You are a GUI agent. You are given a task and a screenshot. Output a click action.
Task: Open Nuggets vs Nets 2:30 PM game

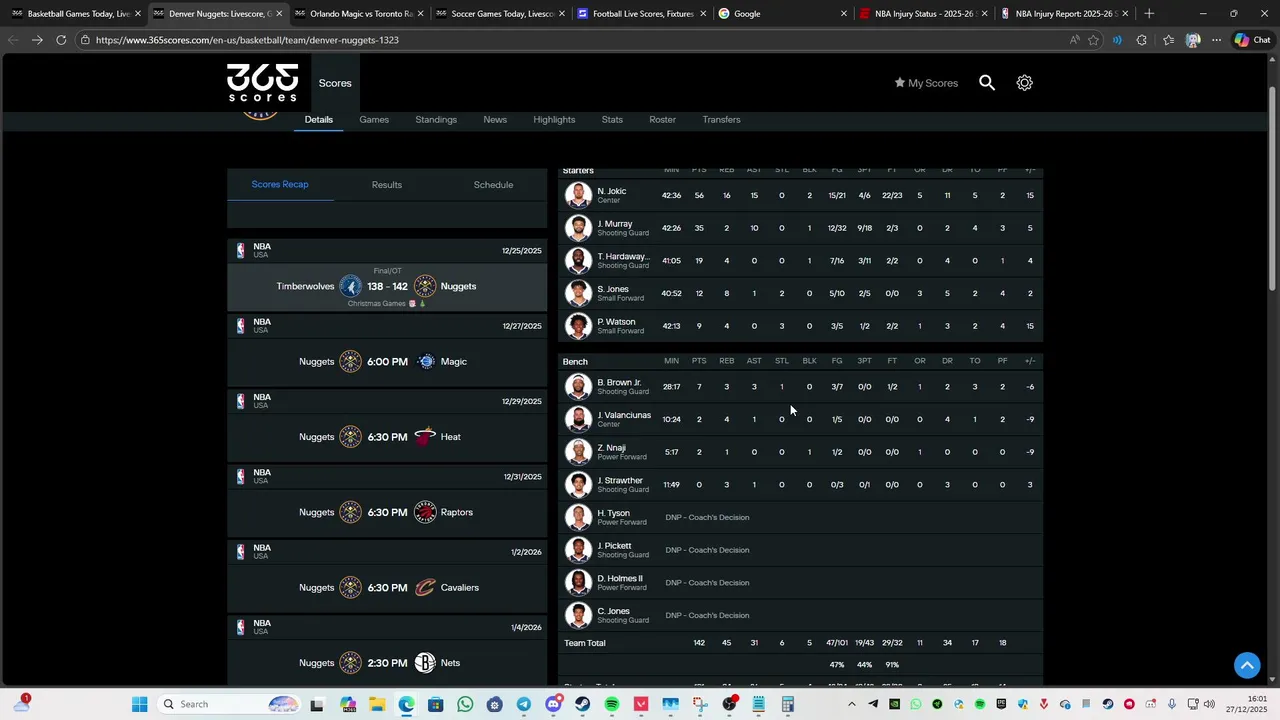(387, 663)
